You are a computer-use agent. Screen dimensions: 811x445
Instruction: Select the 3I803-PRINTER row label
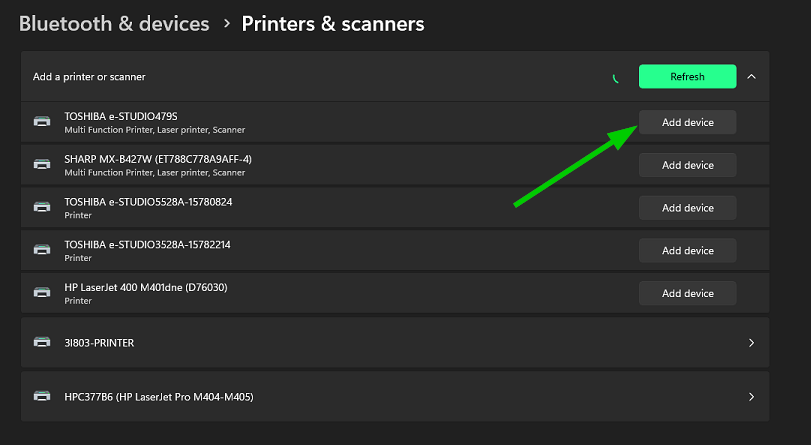[x=99, y=343]
